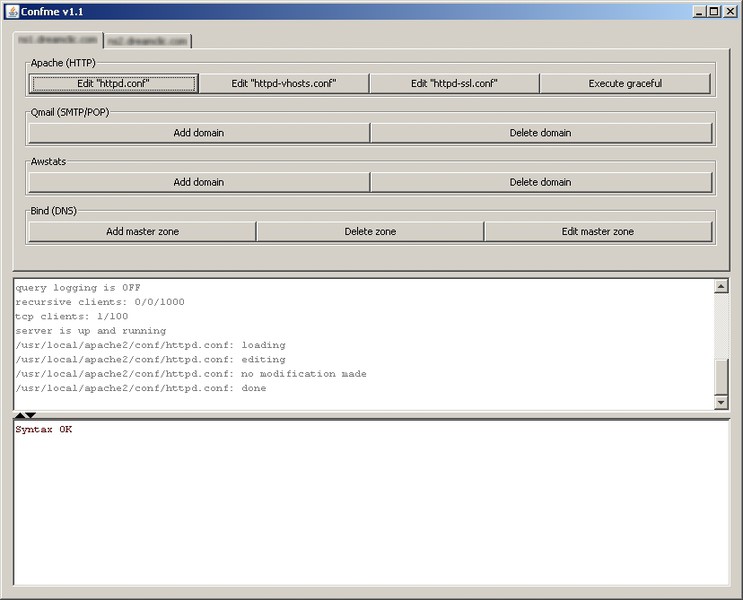Open Edit "httpd-ssl.conf"
The height and width of the screenshot is (600, 743).
click(x=454, y=83)
